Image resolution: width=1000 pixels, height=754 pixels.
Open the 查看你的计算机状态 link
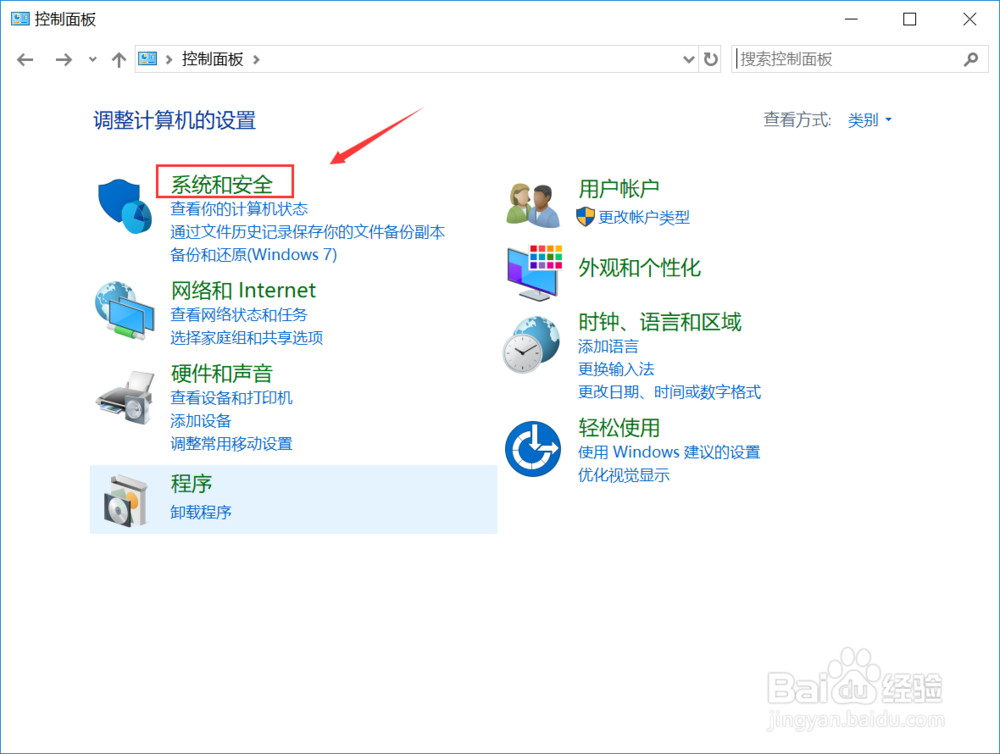(240, 209)
